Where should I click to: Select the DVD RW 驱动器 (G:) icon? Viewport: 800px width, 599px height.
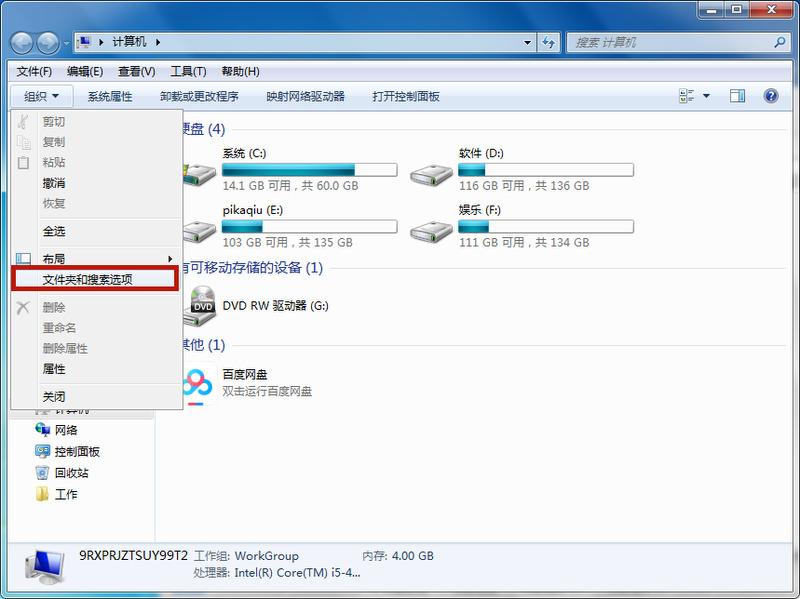click(198, 307)
